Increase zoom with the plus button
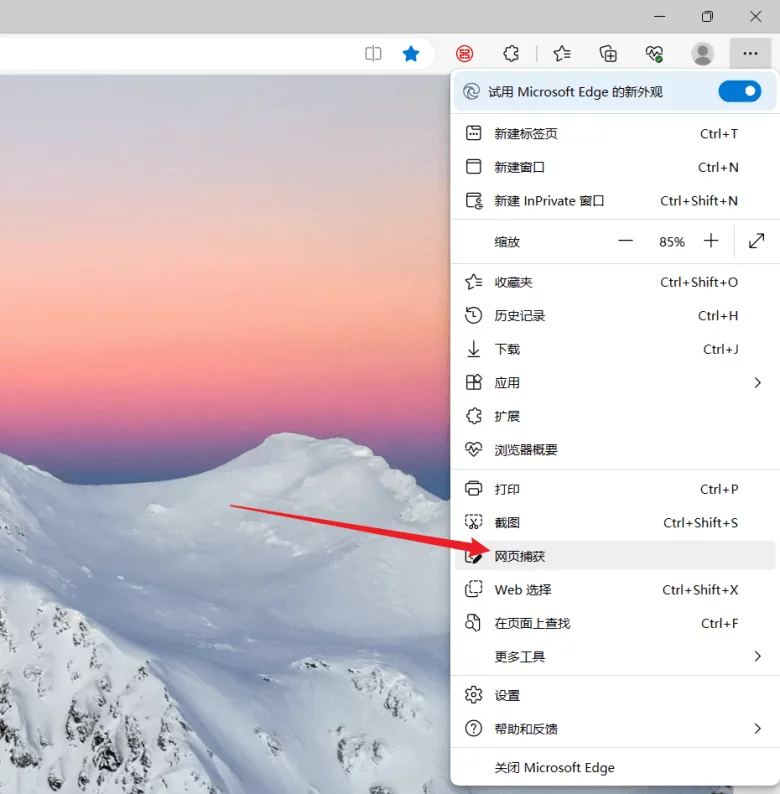Screen dimensions: 780x794 [x=711, y=241]
